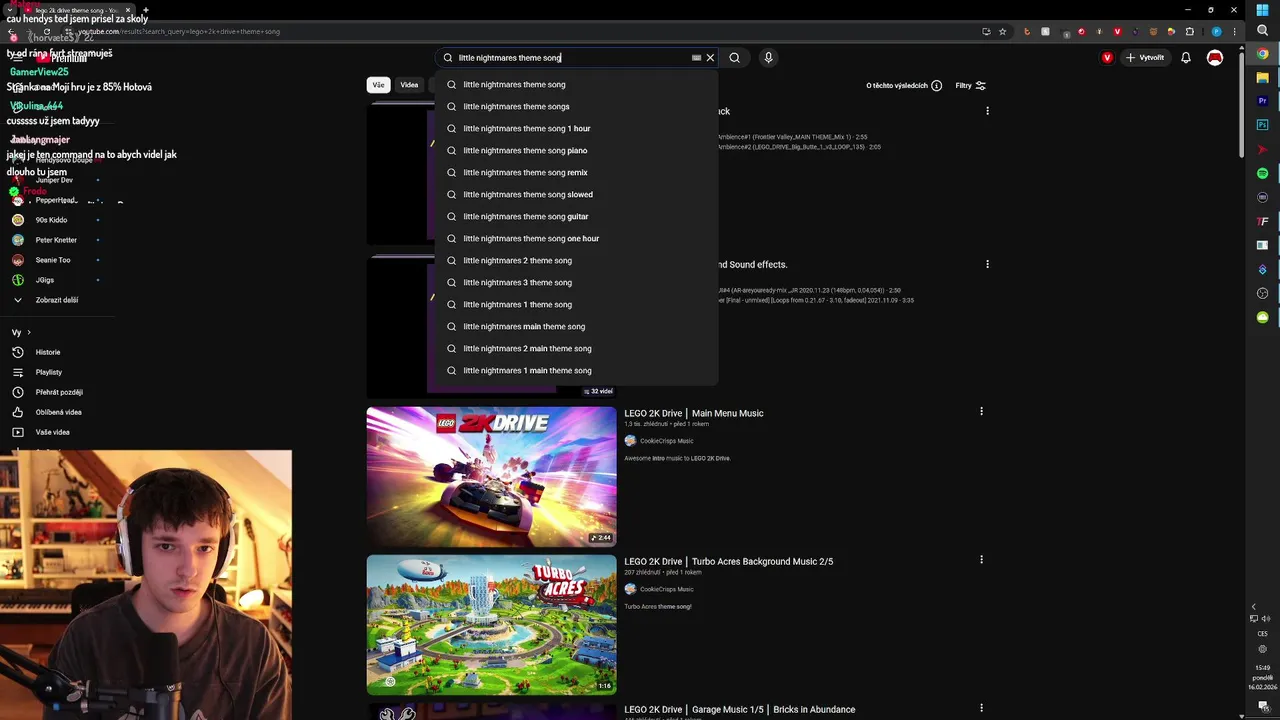This screenshot has width=1280, height=720.
Task: Expand 'Zobrazit další' subscriptions list
Action: pos(56,300)
